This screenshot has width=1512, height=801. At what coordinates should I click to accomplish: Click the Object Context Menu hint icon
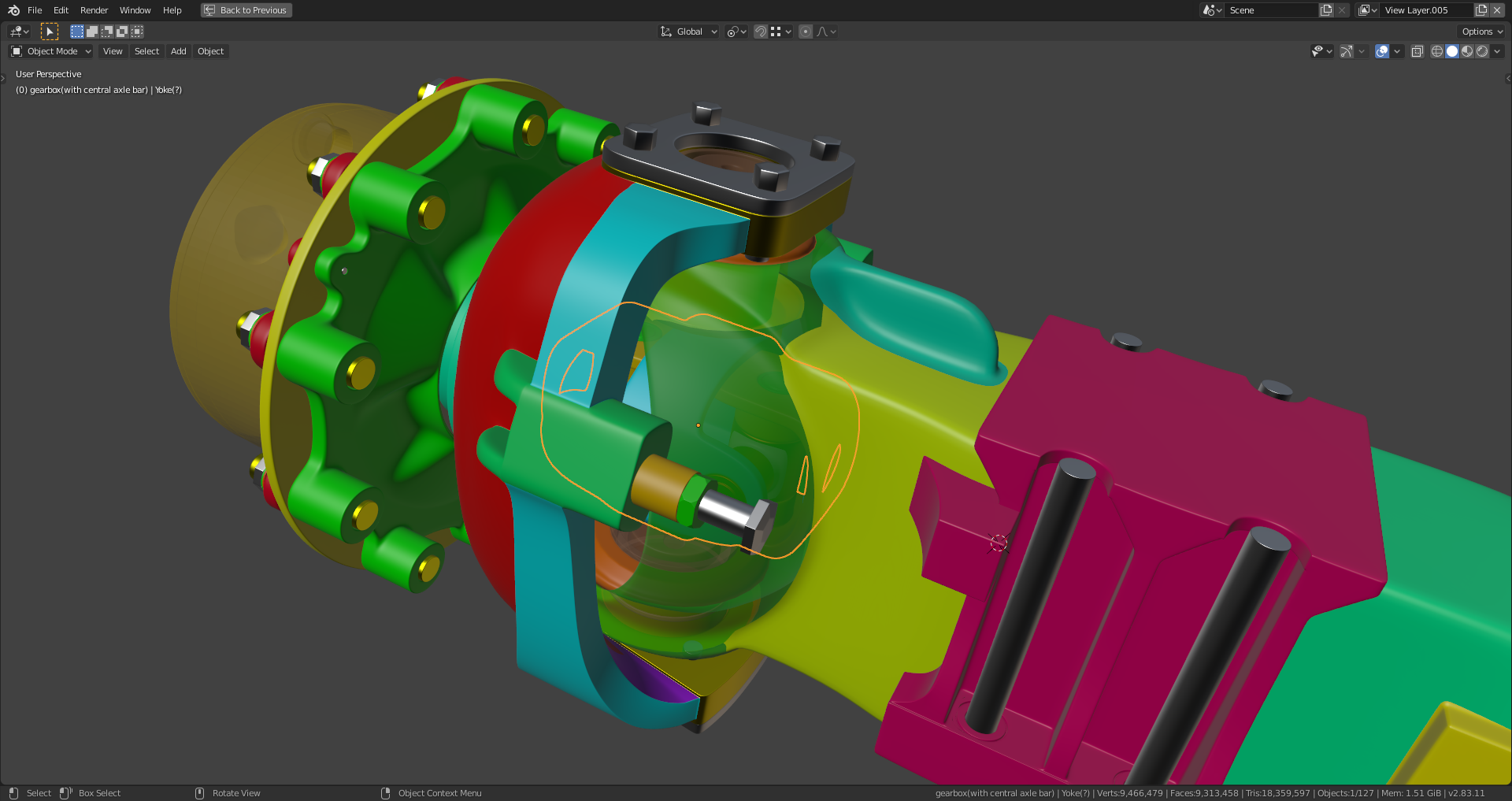coord(385,793)
